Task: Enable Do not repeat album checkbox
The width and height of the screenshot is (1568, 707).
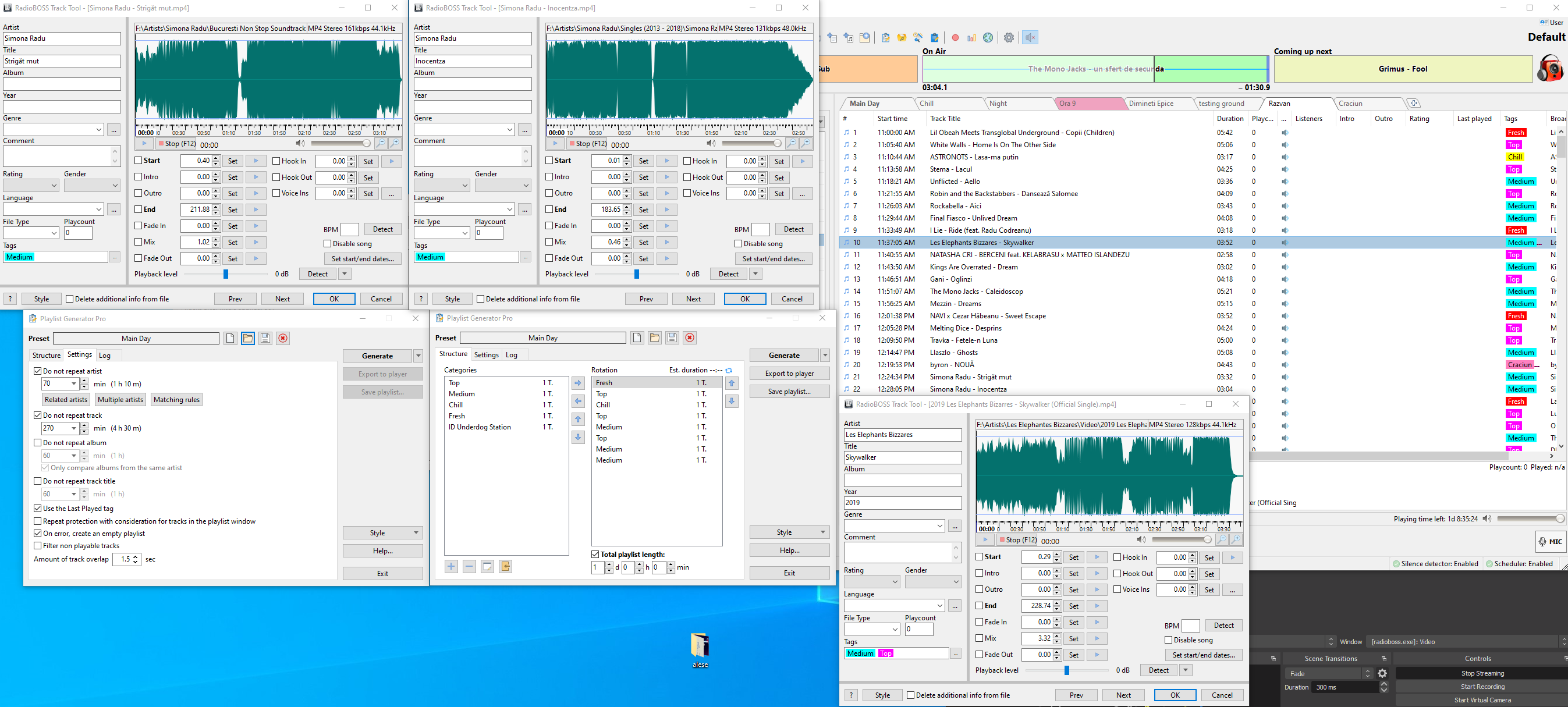Action: point(38,442)
